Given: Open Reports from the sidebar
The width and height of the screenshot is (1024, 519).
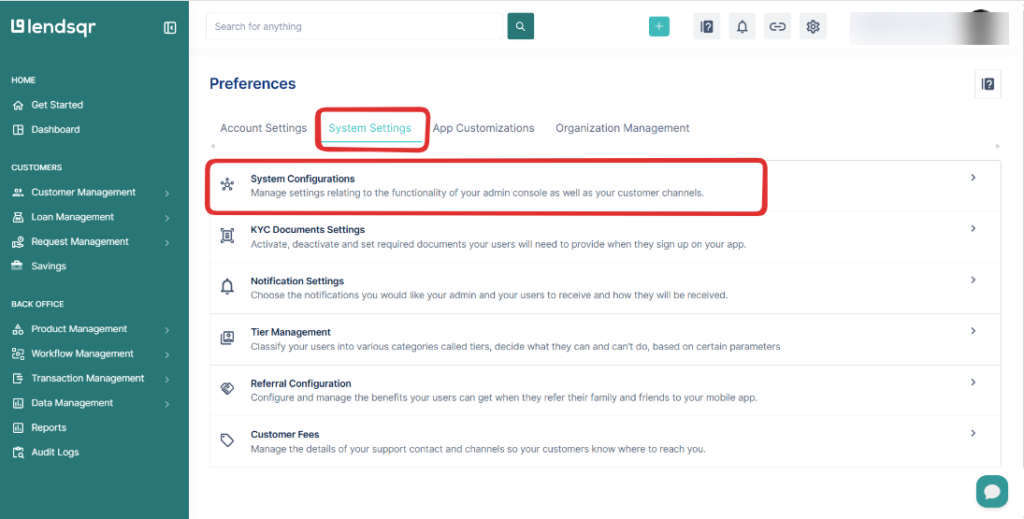Looking at the screenshot, I should coord(49,428).
